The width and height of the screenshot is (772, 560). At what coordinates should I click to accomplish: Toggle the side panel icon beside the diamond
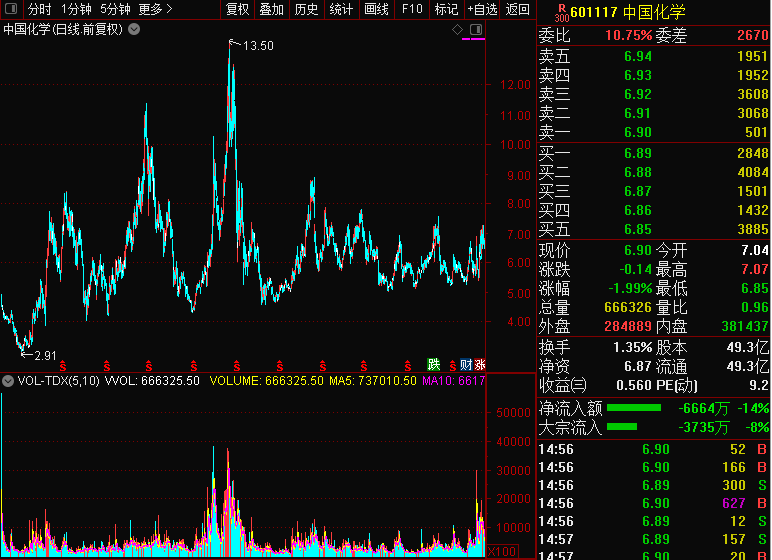click(x=476, y=30)
